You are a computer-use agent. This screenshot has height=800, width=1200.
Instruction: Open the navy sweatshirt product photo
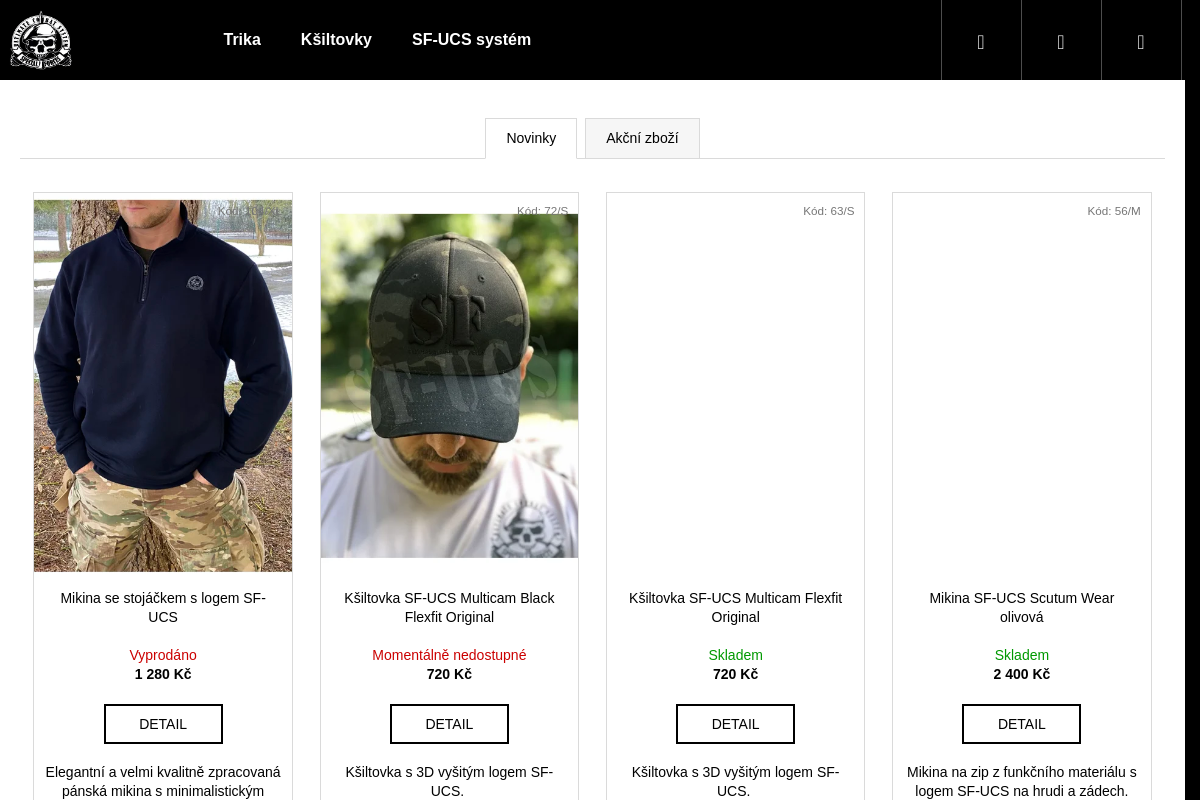tap(163, 386)
